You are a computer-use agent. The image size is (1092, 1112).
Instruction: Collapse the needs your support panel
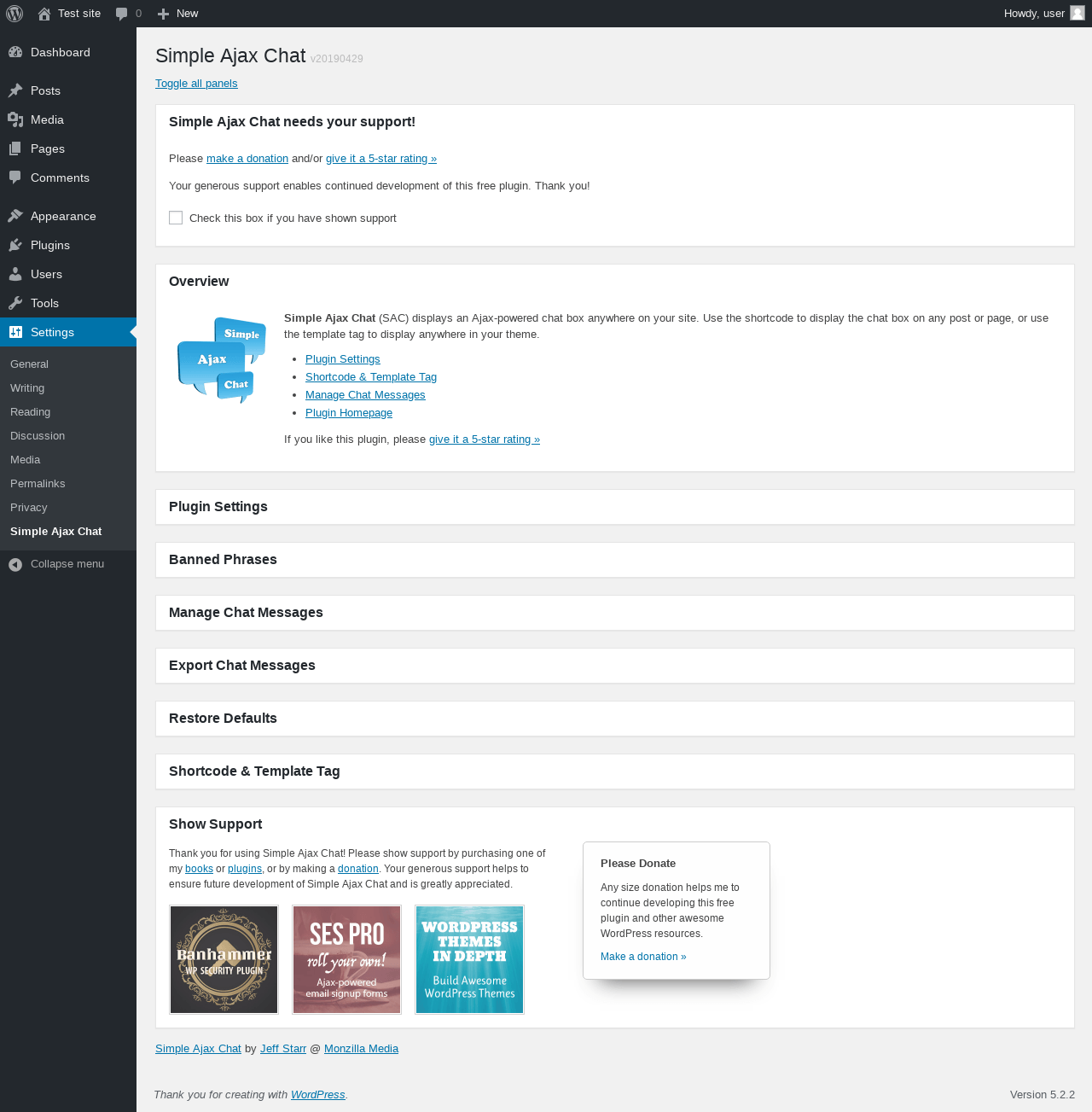614,122
